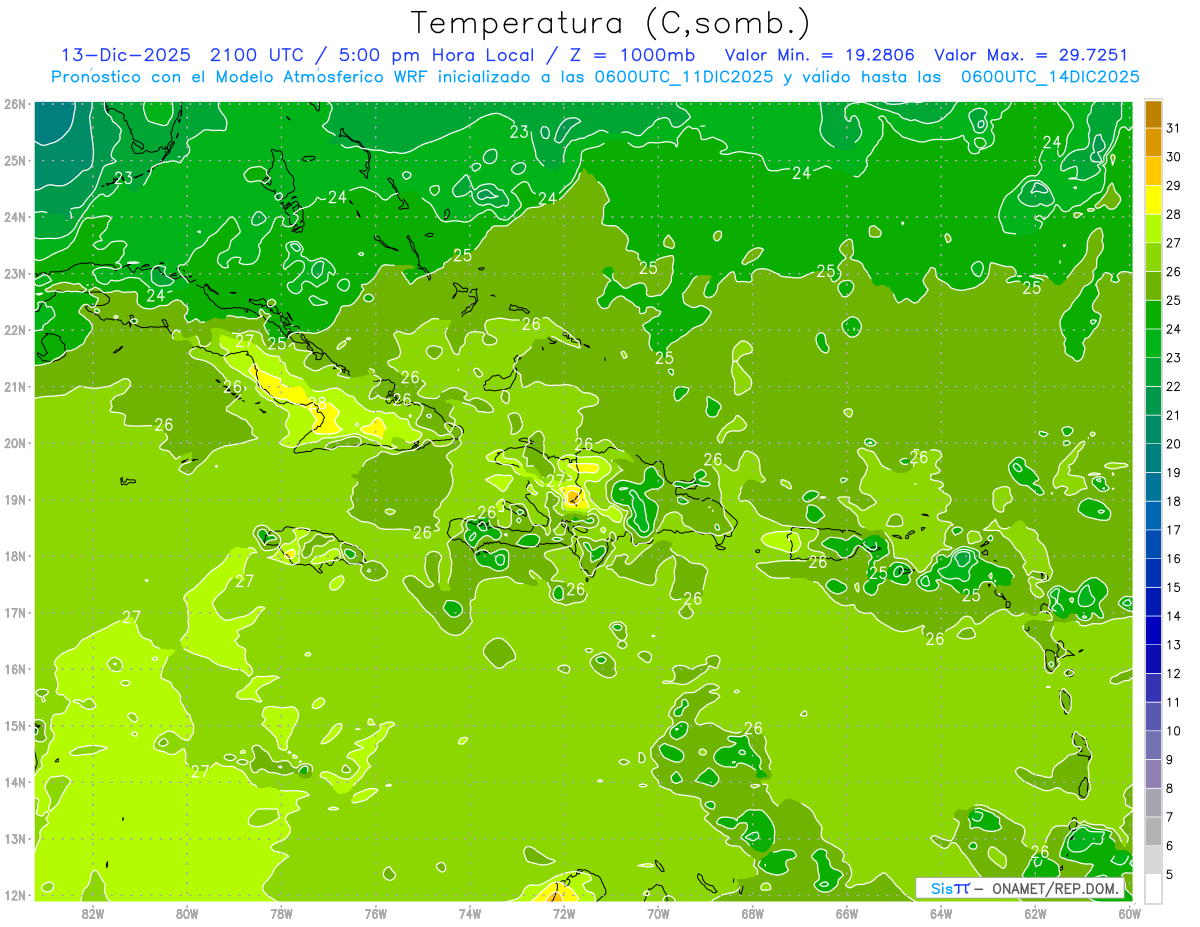Screen dimensions: 1200x927
Task: Click the initialization time '0600UTC_11DIC2025'
Action: 684,77
